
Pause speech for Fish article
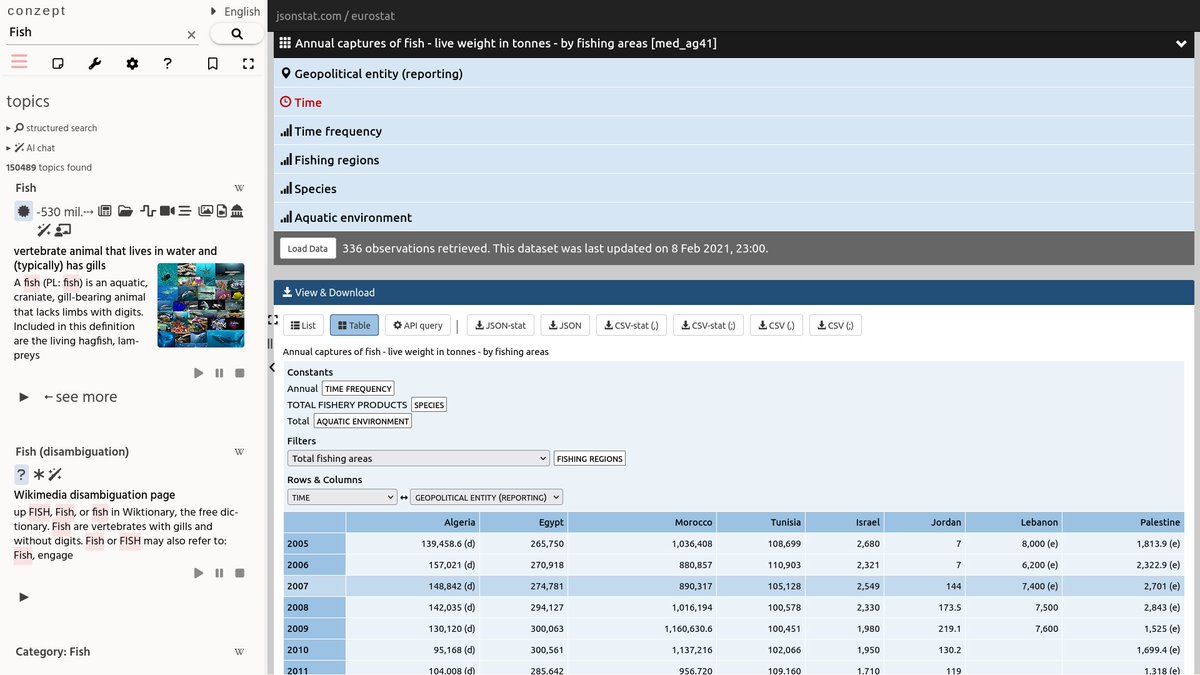coord(219,373)
